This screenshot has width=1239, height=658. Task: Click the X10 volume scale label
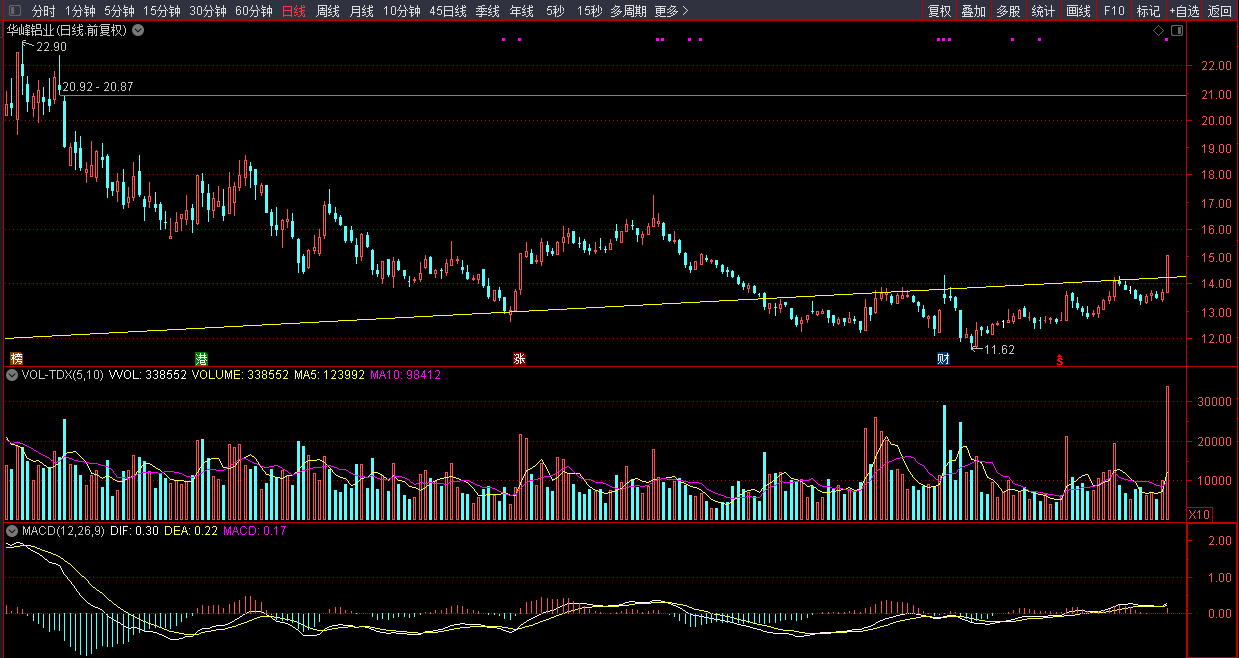[x=1198, y=514]
